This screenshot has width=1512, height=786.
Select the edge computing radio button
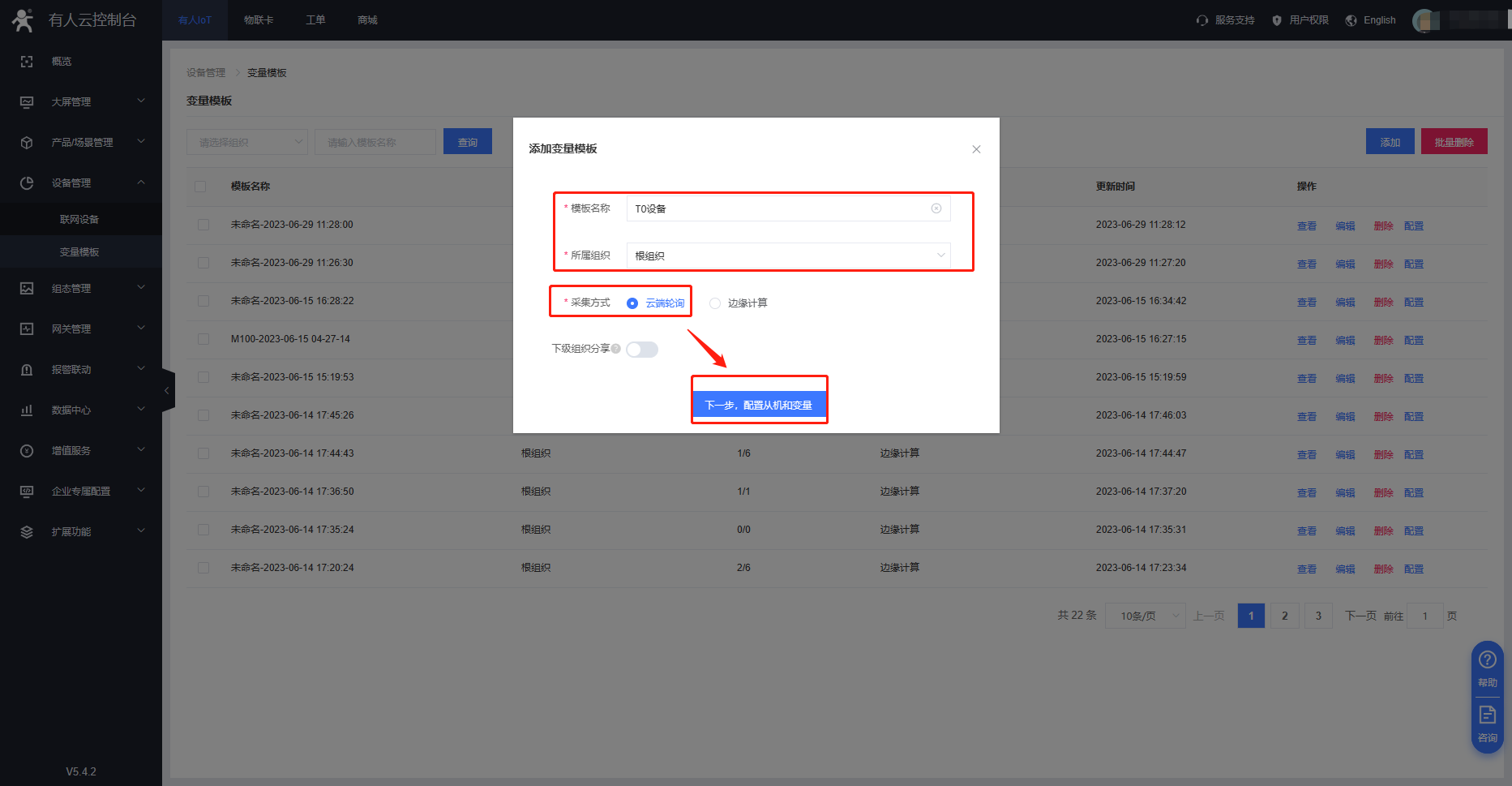[715, 303]
